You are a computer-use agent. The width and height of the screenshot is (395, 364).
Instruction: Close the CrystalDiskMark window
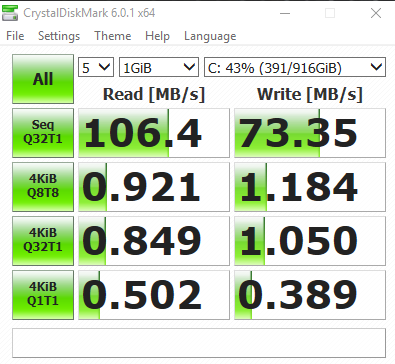(376, 13)
